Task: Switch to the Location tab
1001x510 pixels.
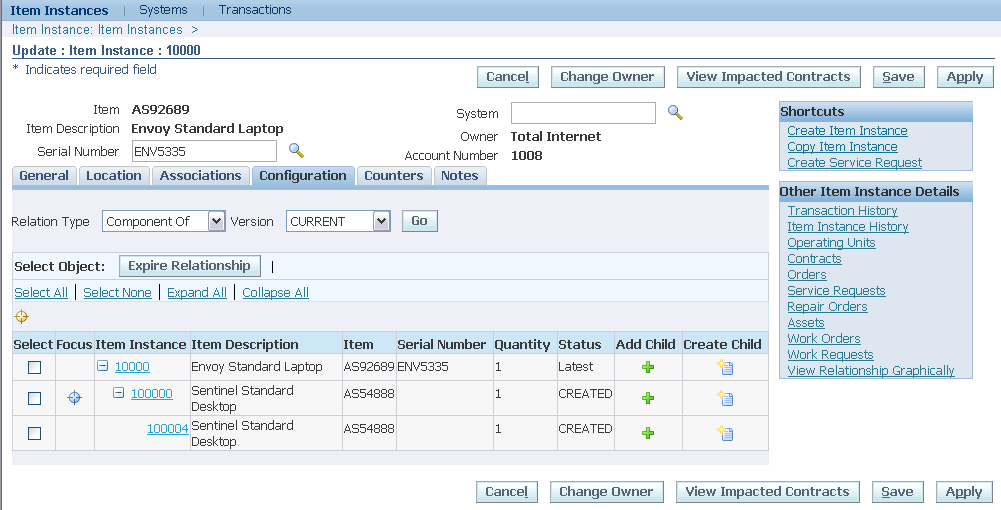Action: pyautogui.click(x=114, y=176)
